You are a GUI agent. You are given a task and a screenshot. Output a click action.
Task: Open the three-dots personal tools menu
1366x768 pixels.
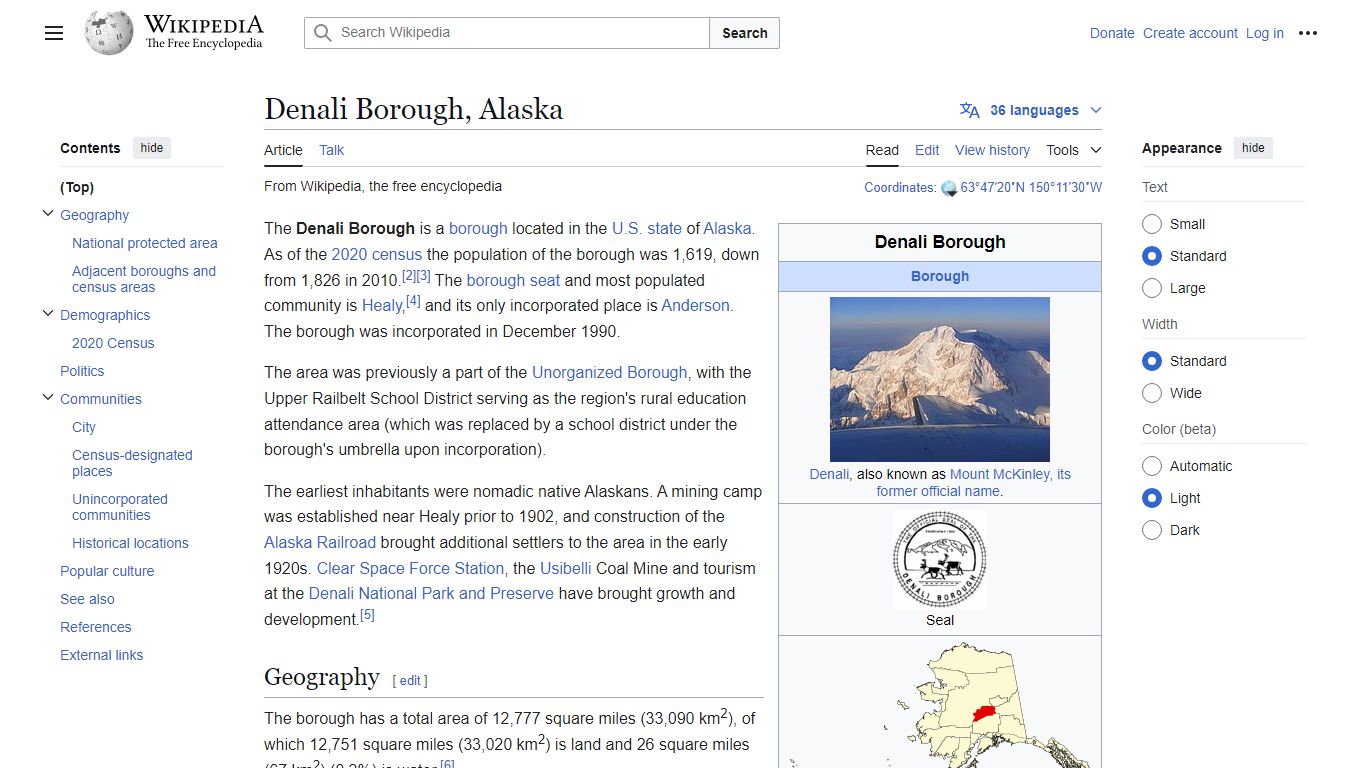[x=1308, y=33]
